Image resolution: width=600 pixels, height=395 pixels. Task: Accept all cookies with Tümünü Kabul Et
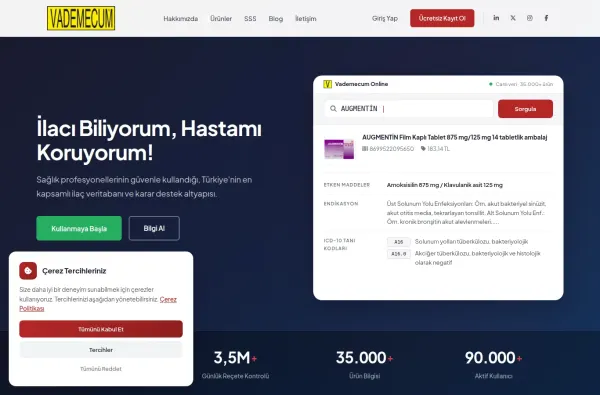click(x=101, y=329)
